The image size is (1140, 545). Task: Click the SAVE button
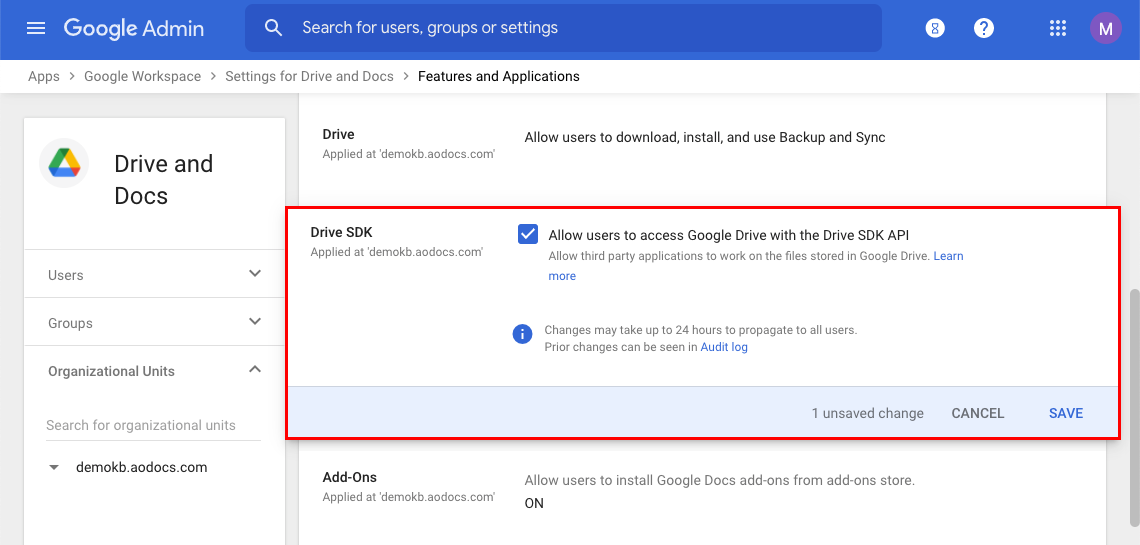click(1065, 413)
